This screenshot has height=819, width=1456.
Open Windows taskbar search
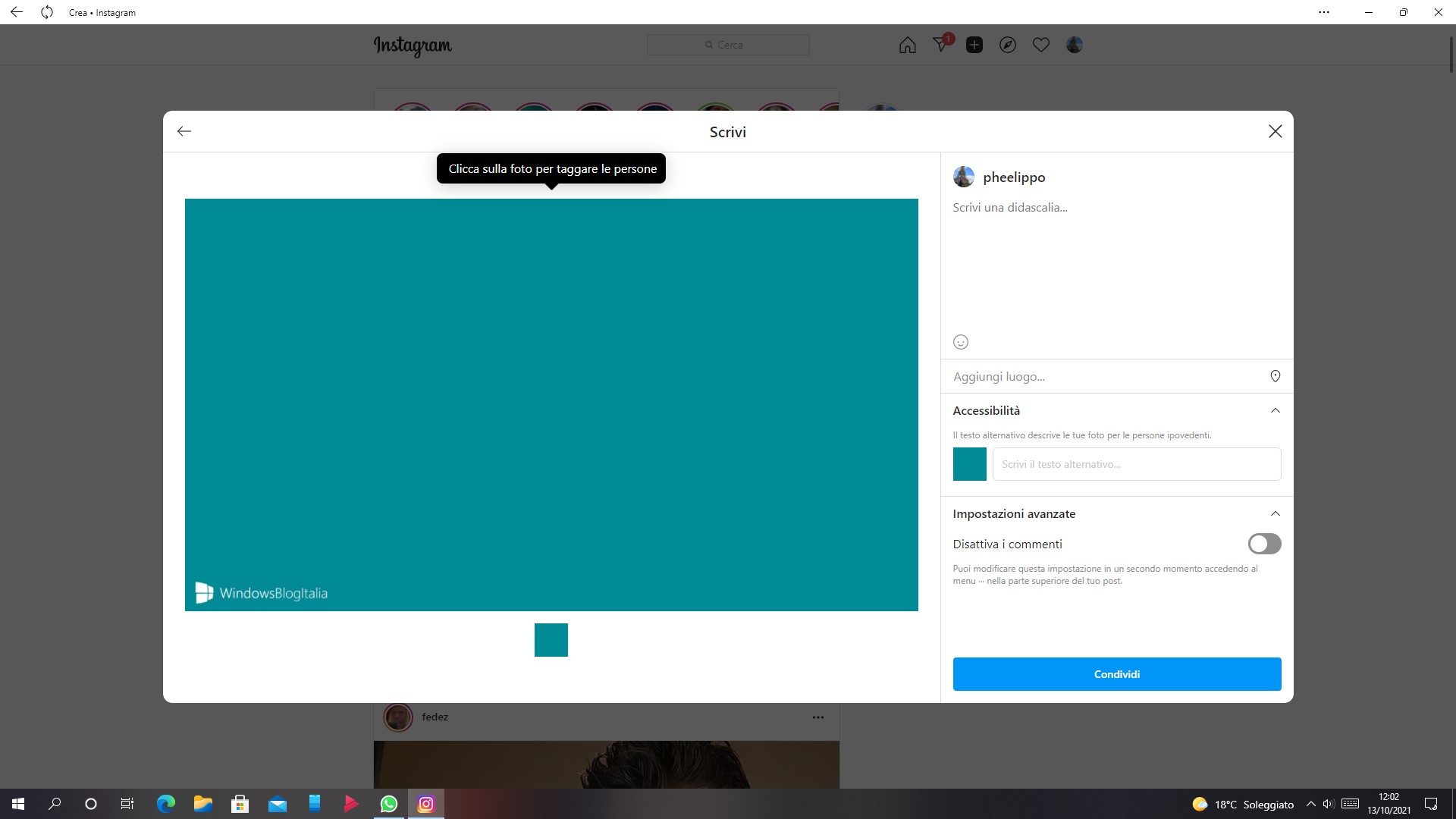point(55,804)
